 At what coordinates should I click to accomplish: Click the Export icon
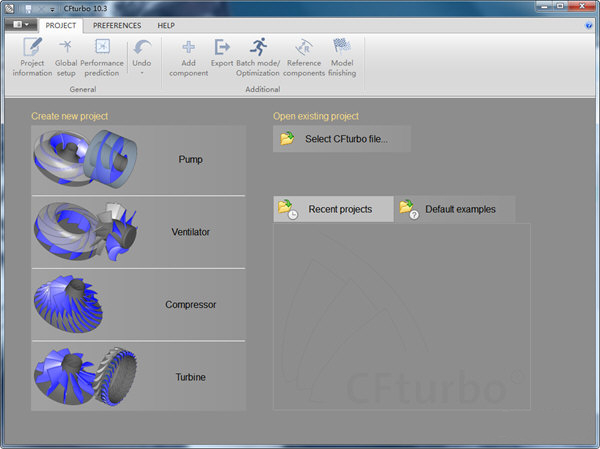point(222,57)
